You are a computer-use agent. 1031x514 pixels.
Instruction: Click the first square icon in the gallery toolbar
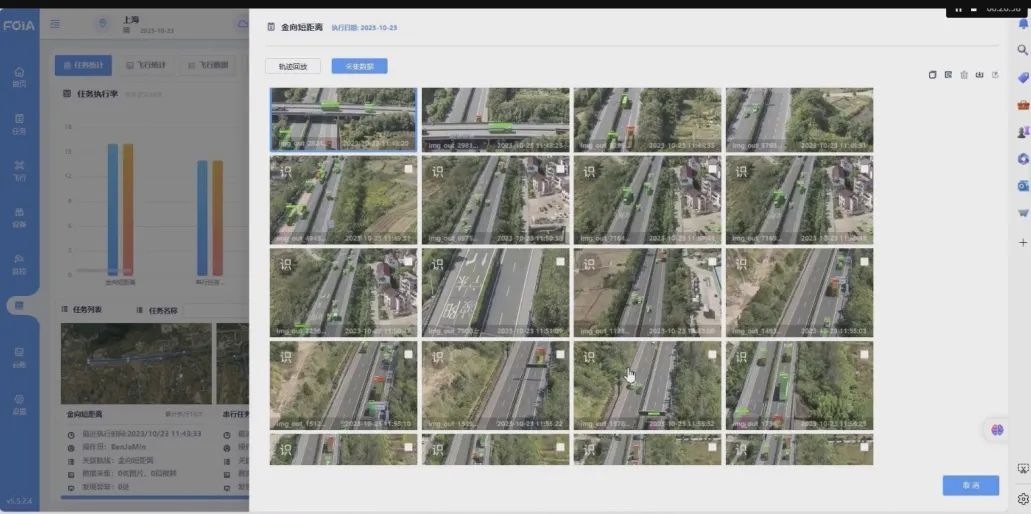[933, 75]
